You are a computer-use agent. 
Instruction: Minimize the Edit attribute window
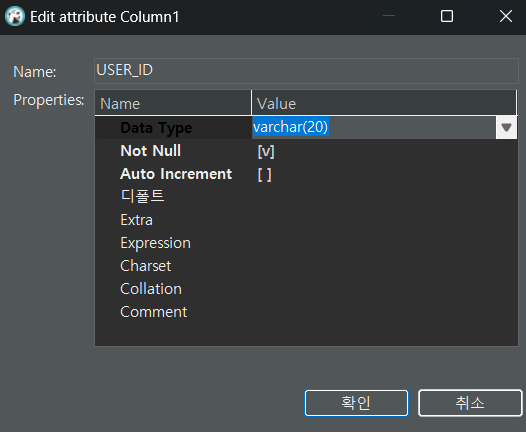pyautogui.click(x=389, y=16)
